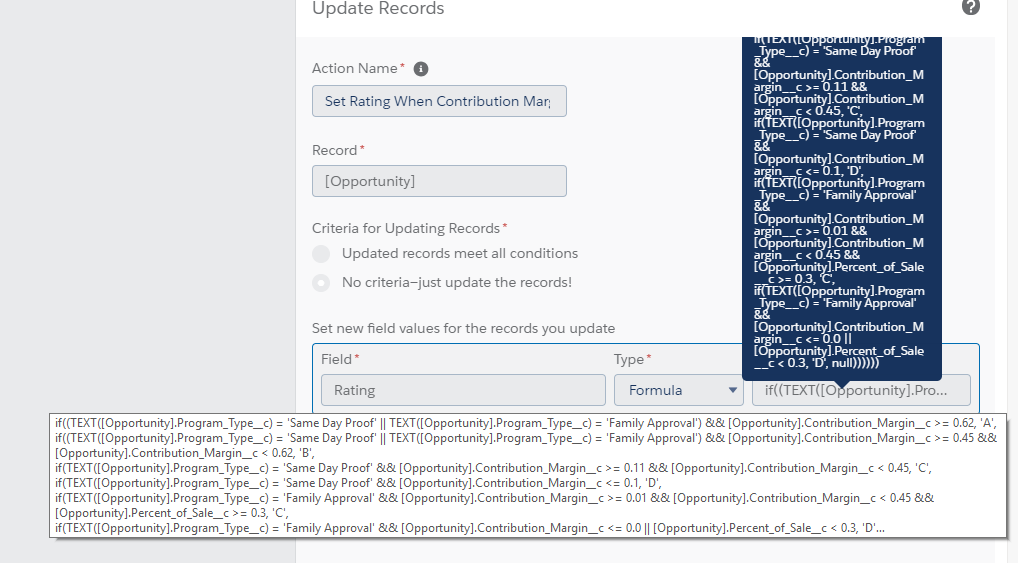
Task: Open the help question mark icon
Action: click(971, 7)
